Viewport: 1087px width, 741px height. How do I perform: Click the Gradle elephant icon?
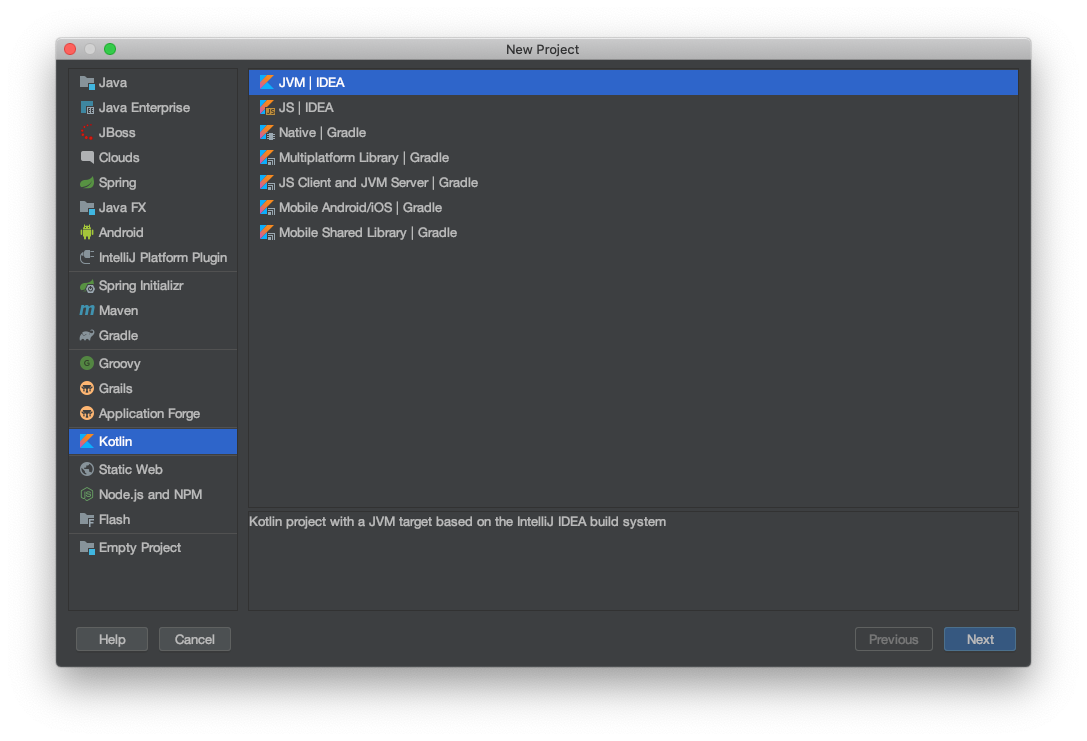tap(87, 335)
